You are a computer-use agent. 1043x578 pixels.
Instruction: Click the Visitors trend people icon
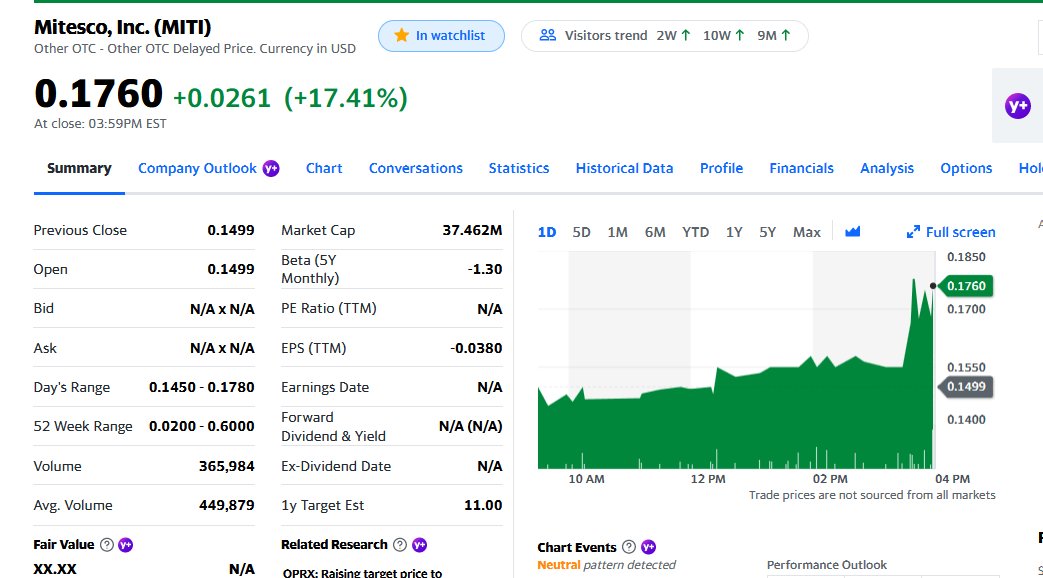[547, 35]
